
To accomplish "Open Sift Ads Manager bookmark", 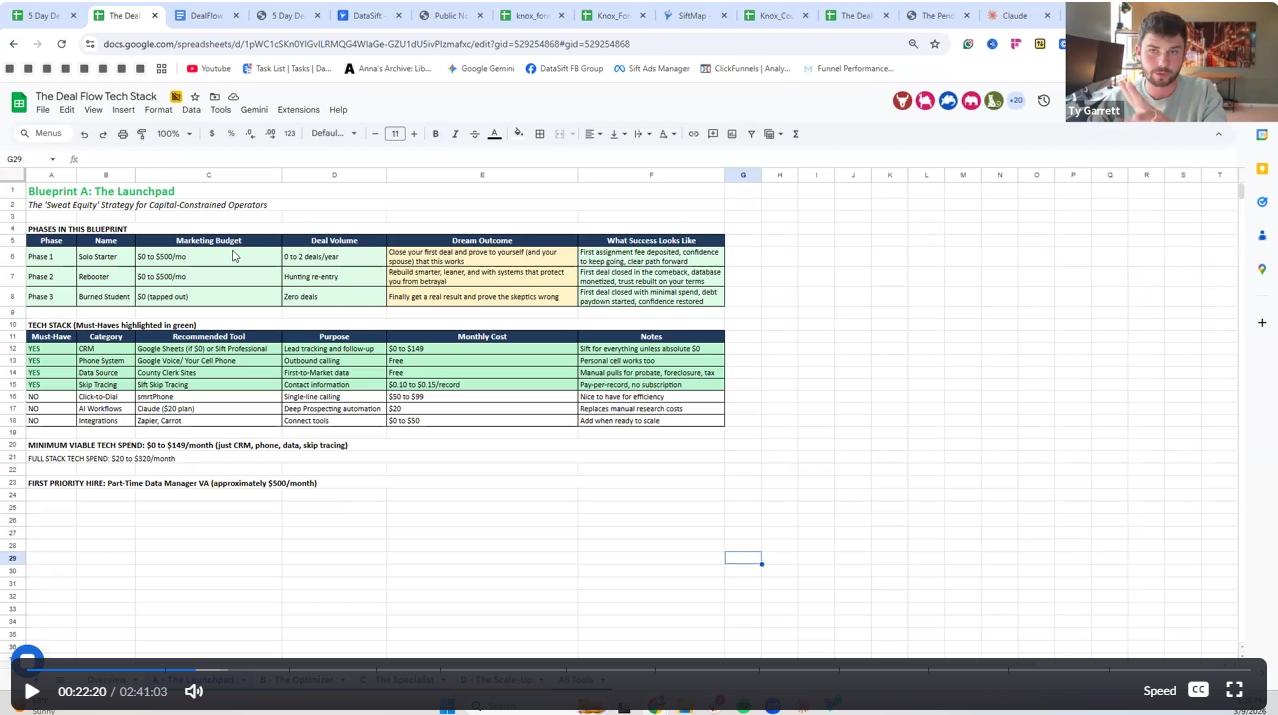I will [652, 69].
